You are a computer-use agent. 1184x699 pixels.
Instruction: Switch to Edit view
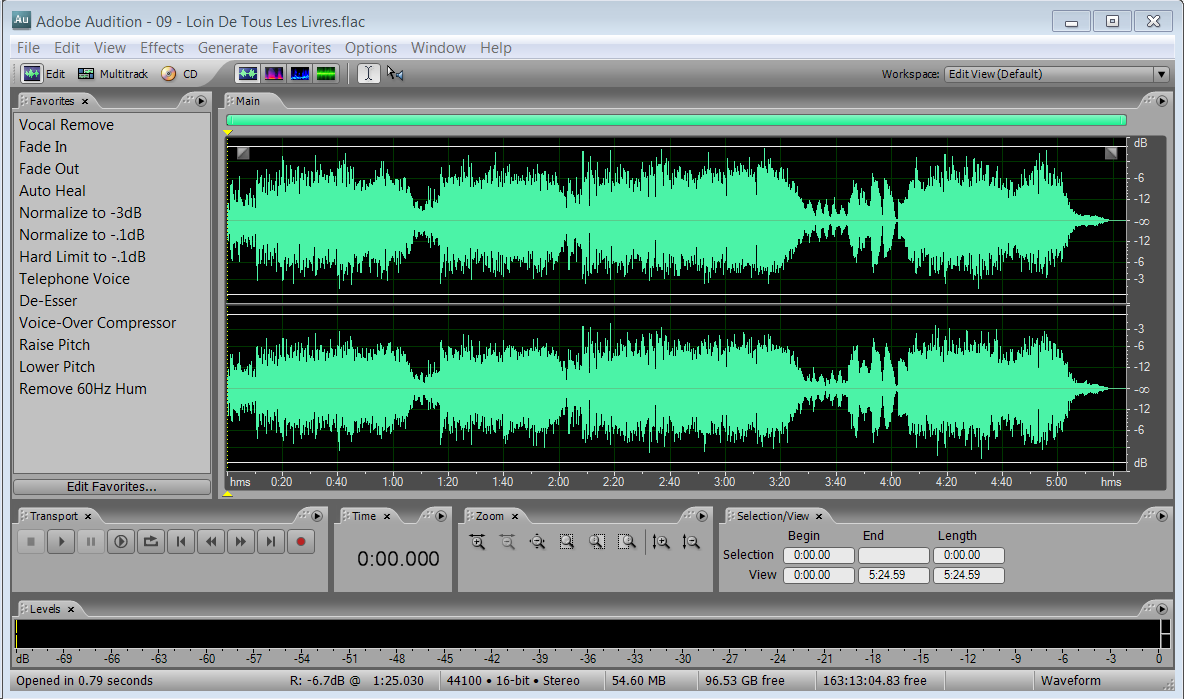click(44, 74)
